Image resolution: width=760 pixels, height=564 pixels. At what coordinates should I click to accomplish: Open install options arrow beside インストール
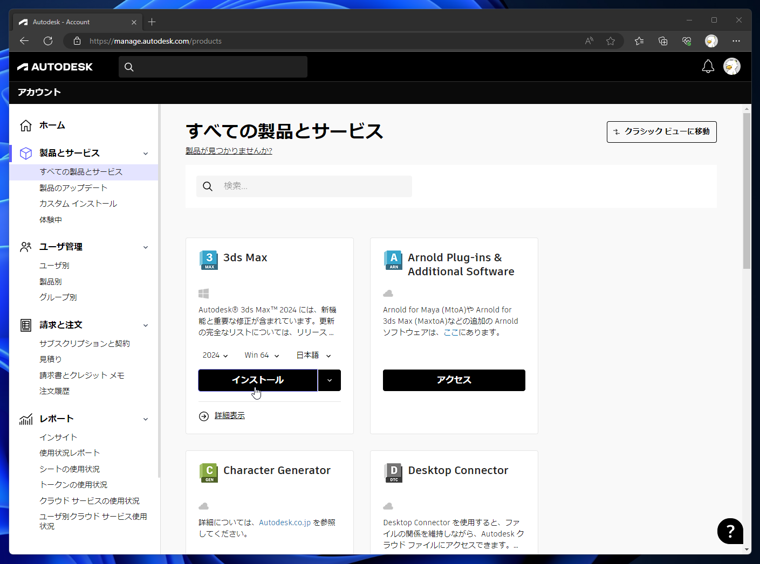[x=330, y=380]
